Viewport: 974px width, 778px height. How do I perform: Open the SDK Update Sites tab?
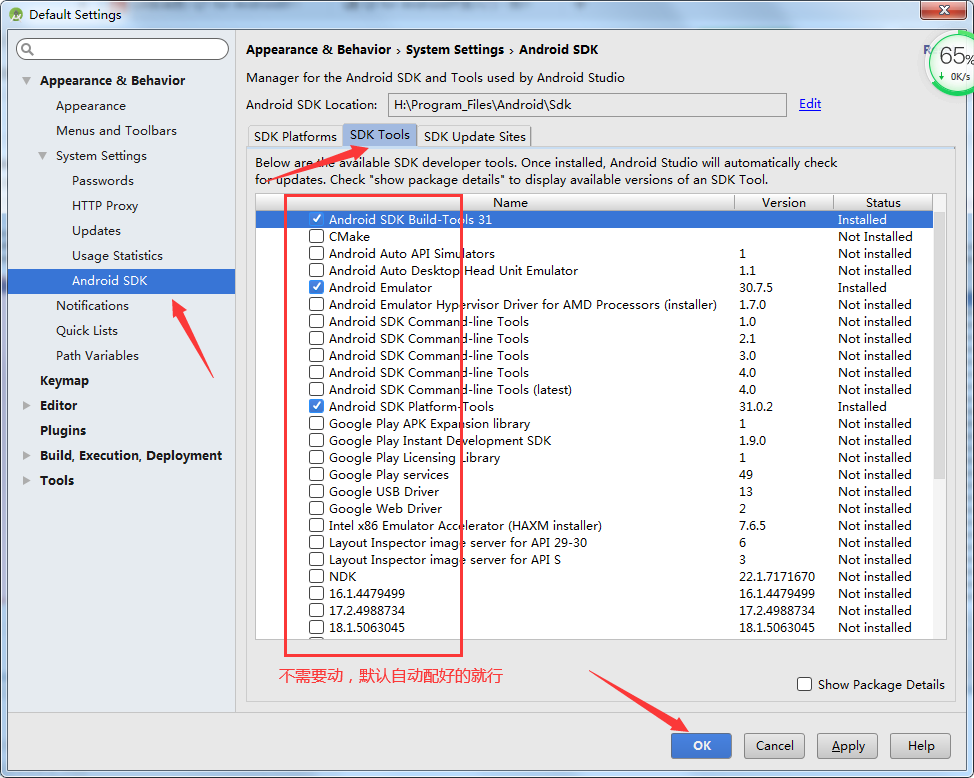(x=475, y=136)
